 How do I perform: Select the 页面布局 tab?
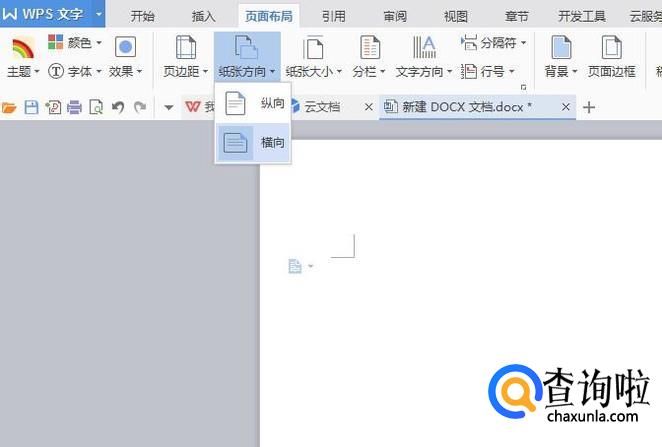[x=269, y=16]
